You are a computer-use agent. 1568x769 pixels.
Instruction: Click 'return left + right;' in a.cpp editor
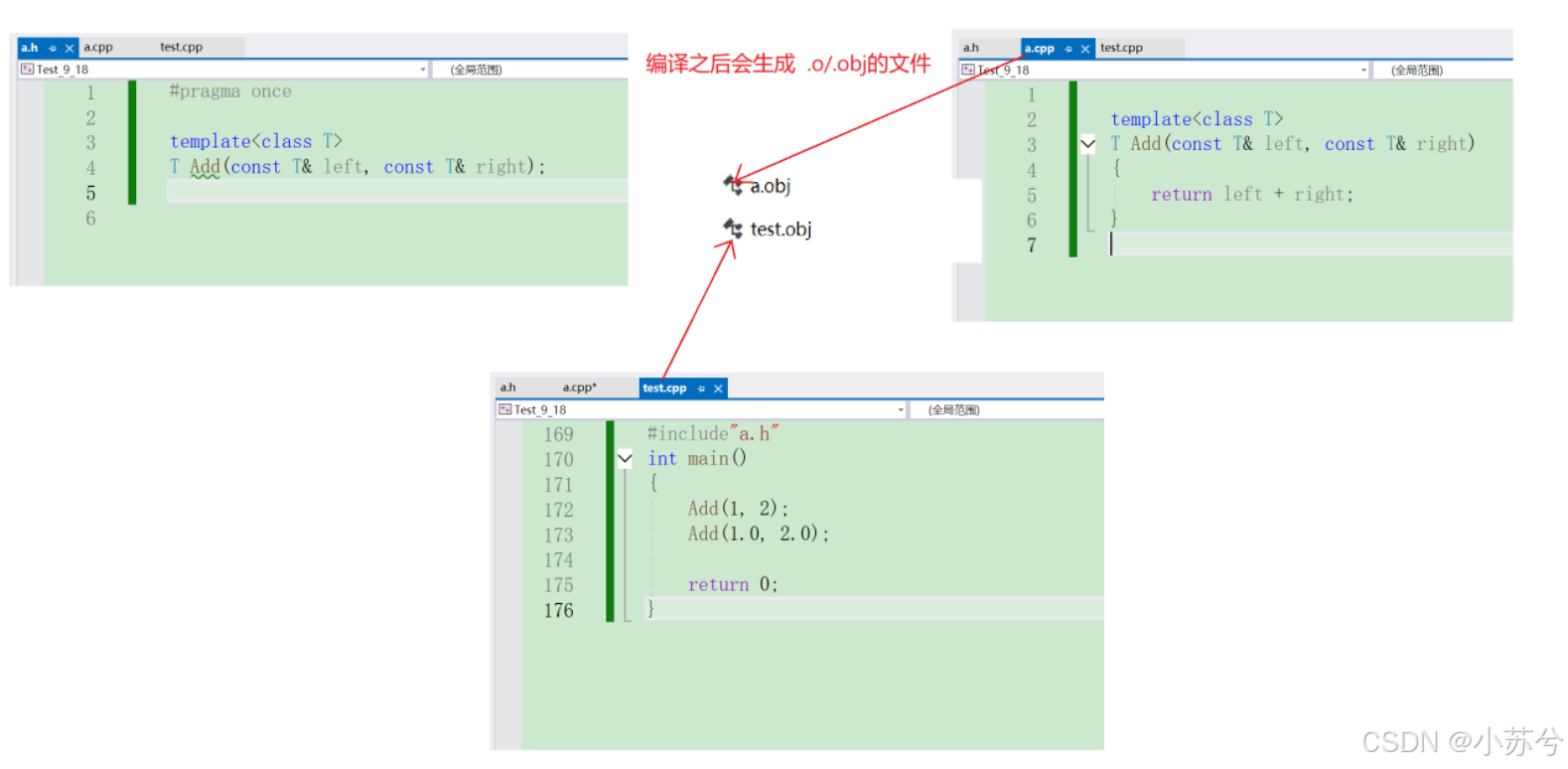[x=1252, y=195]
